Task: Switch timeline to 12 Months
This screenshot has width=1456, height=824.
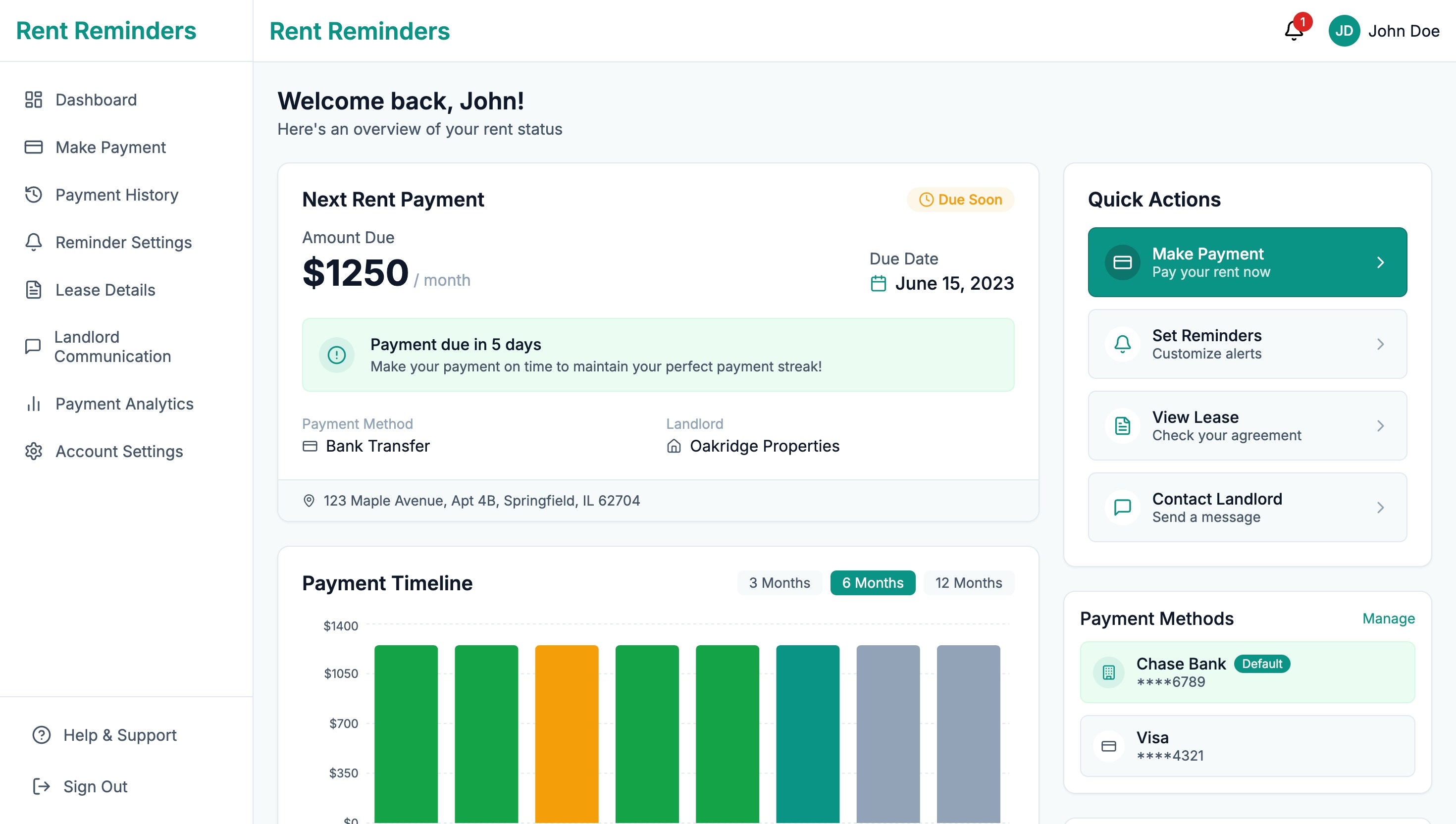Action: 968,582
